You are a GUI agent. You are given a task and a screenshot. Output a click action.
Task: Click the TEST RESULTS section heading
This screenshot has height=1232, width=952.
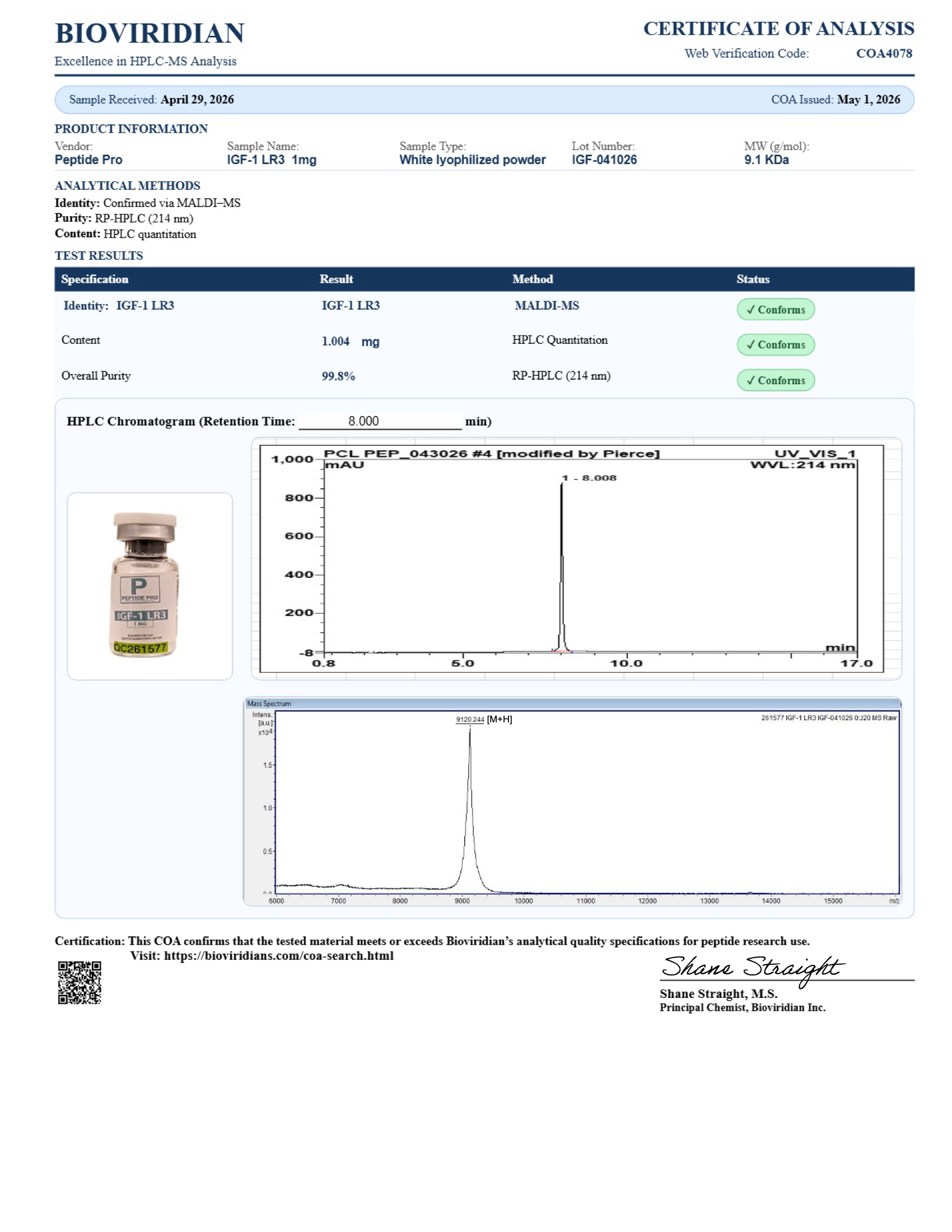(x=99, y=255)
